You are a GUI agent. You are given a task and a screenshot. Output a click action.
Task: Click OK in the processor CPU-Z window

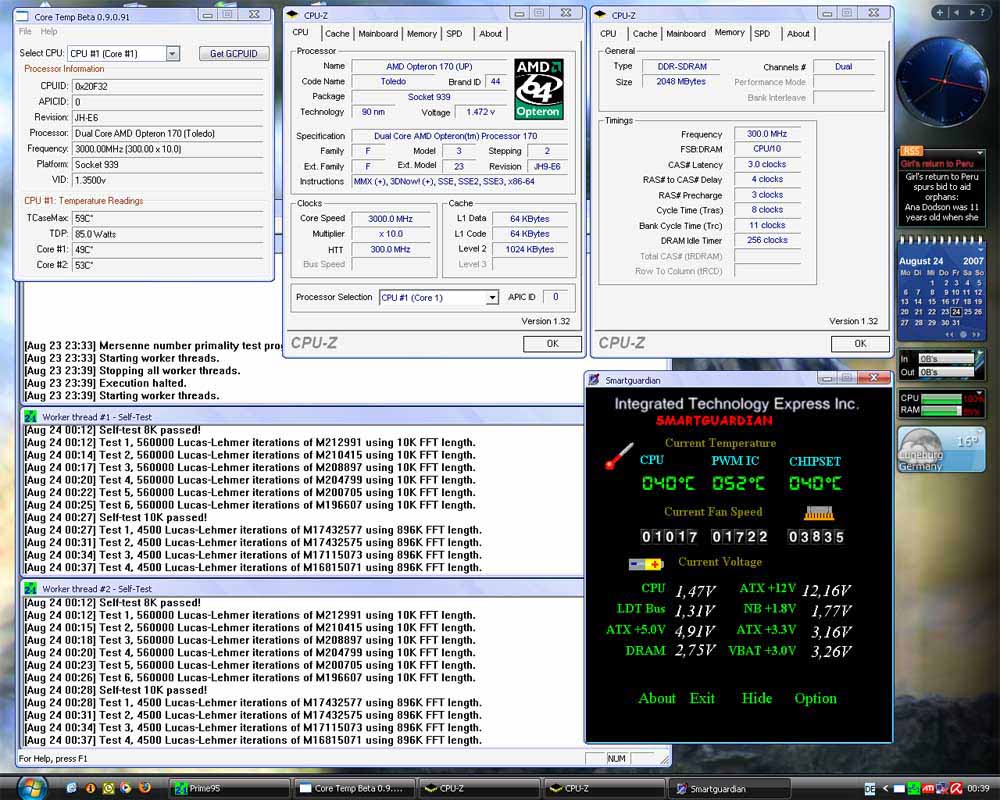point(552,343)
